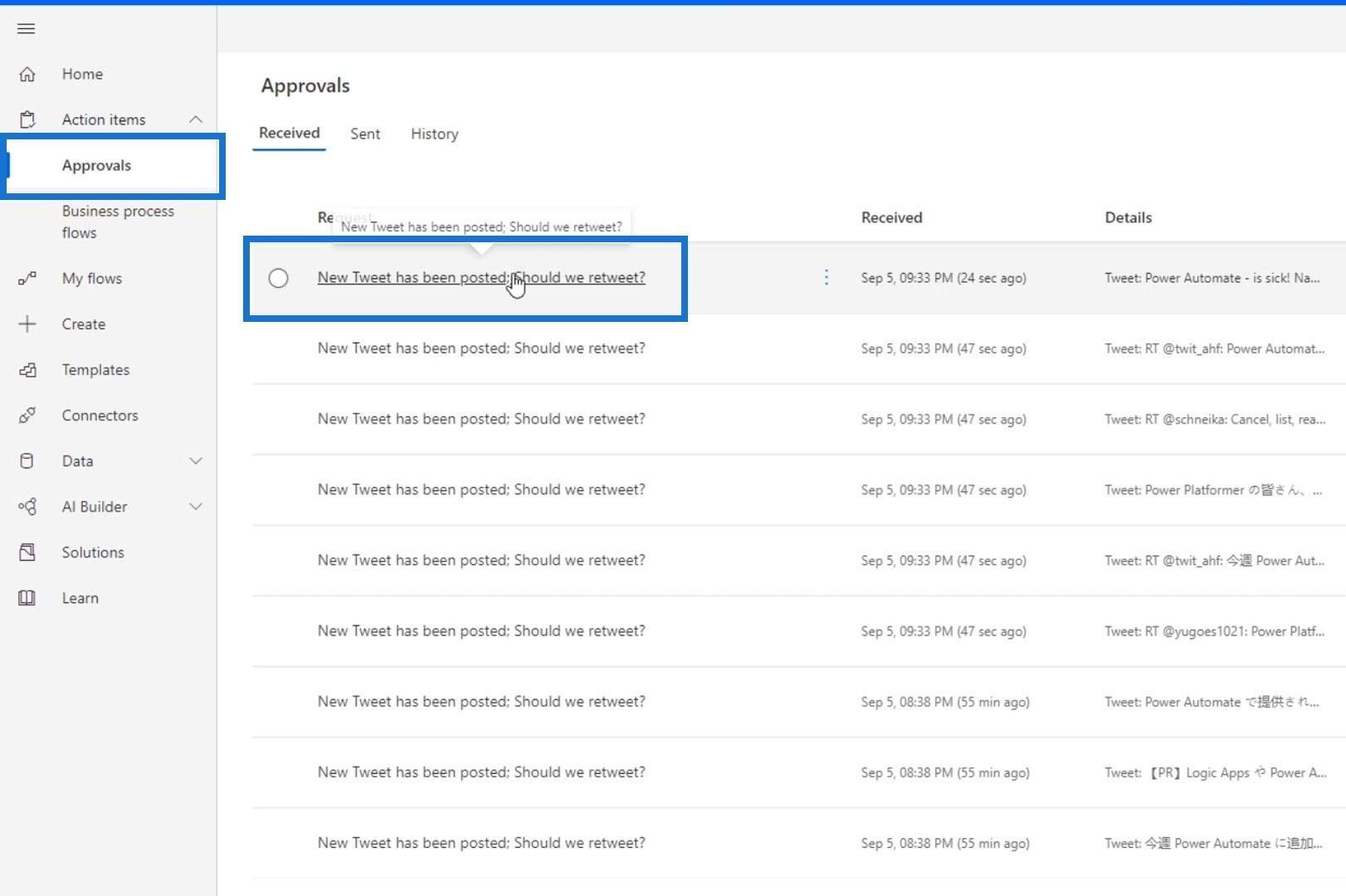The image size is (1346, 896).
Task: Expand the AI Builder section chevron
Action: click(x=196, y=507)
